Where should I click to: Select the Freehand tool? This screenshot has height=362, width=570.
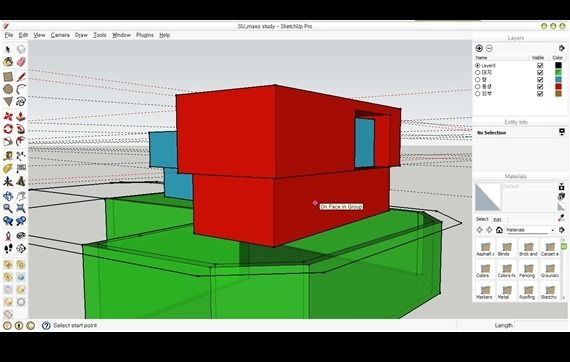point(21,101)
